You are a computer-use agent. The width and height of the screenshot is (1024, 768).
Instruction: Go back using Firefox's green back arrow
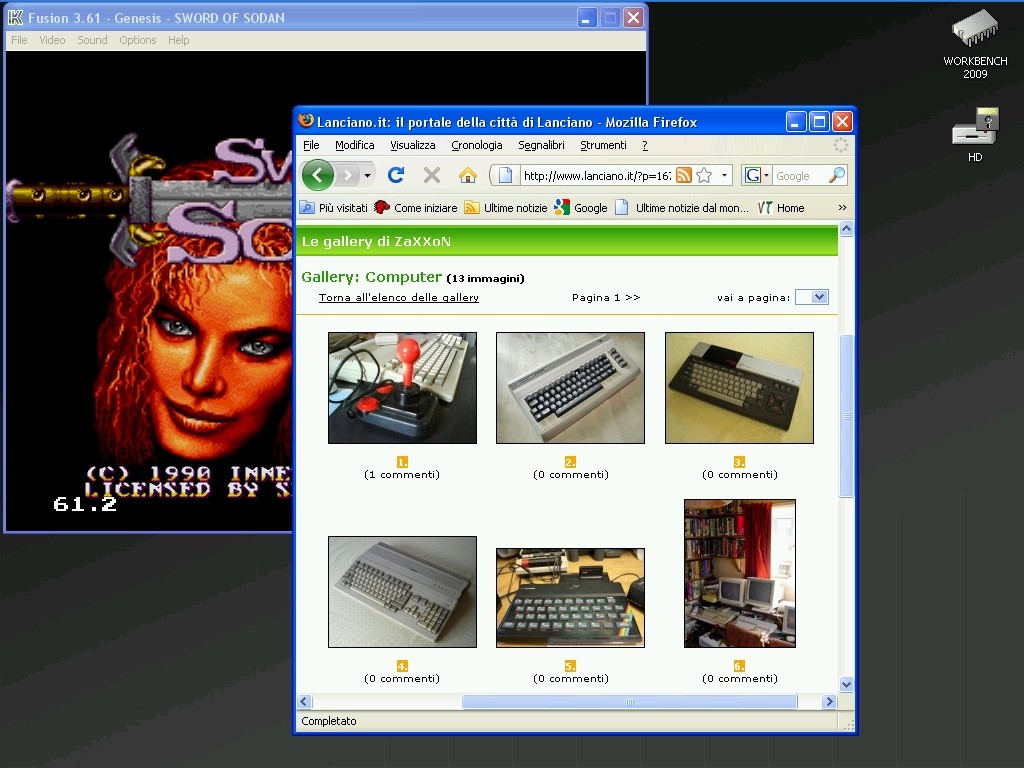point(317,175)
